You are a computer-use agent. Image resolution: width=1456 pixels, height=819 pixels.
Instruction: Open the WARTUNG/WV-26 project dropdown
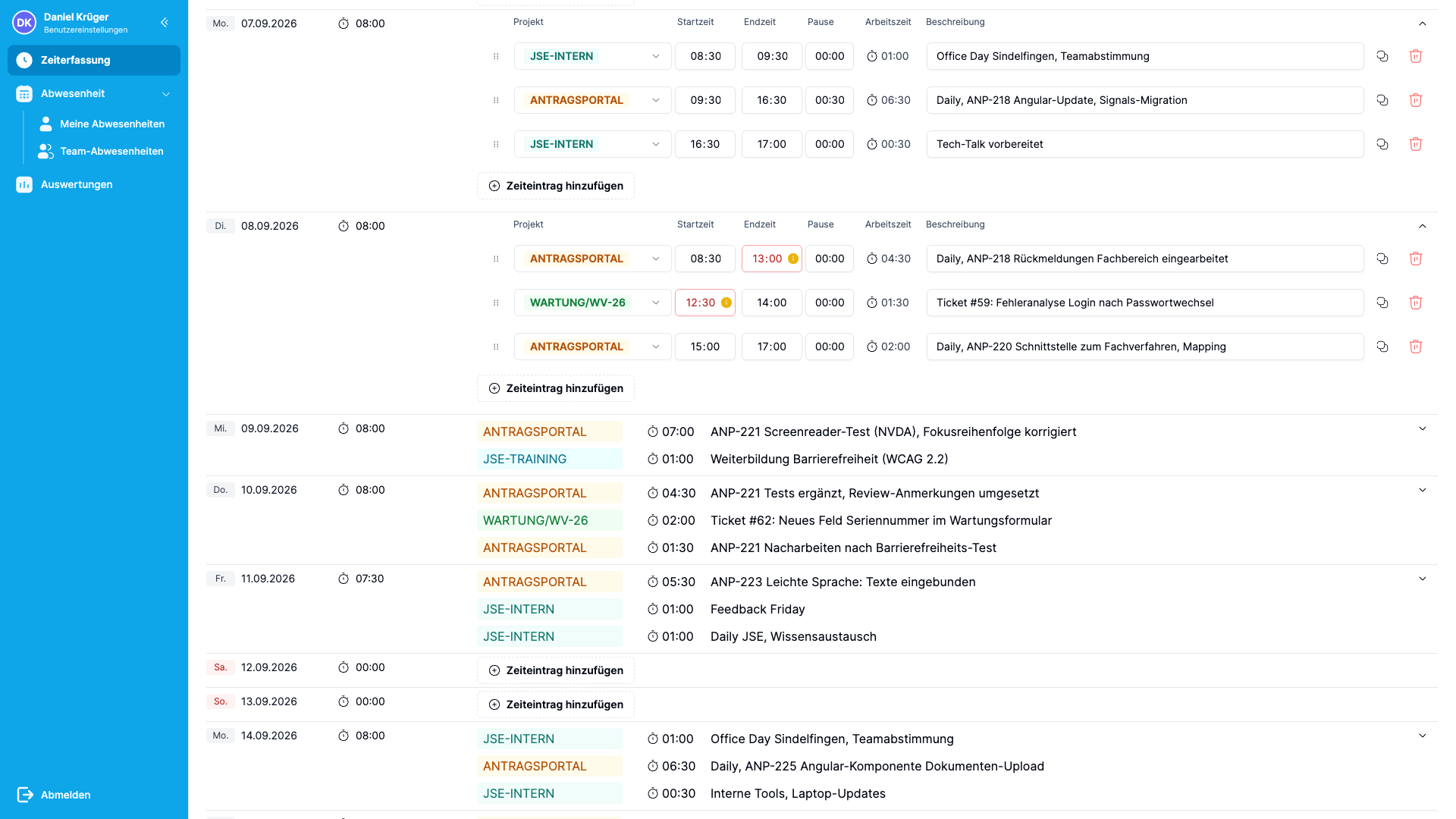pyautogui.click(x=593, y=303)
